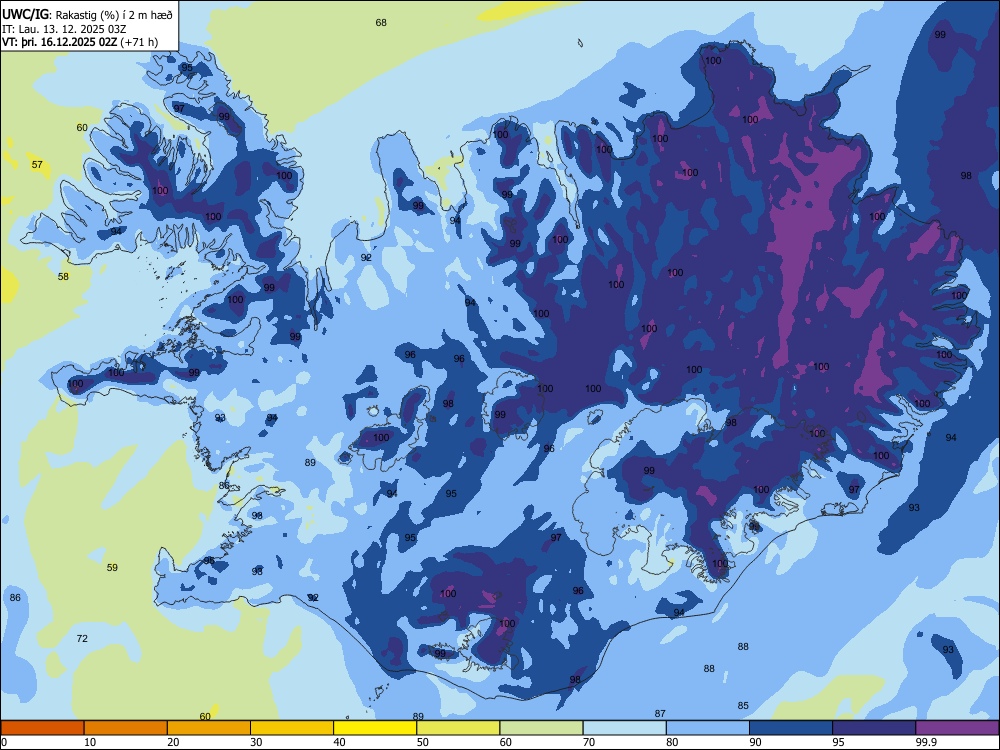Click the legend tick label 30
The width and height of the screenshot is (1000, 750).
point(256,742)
